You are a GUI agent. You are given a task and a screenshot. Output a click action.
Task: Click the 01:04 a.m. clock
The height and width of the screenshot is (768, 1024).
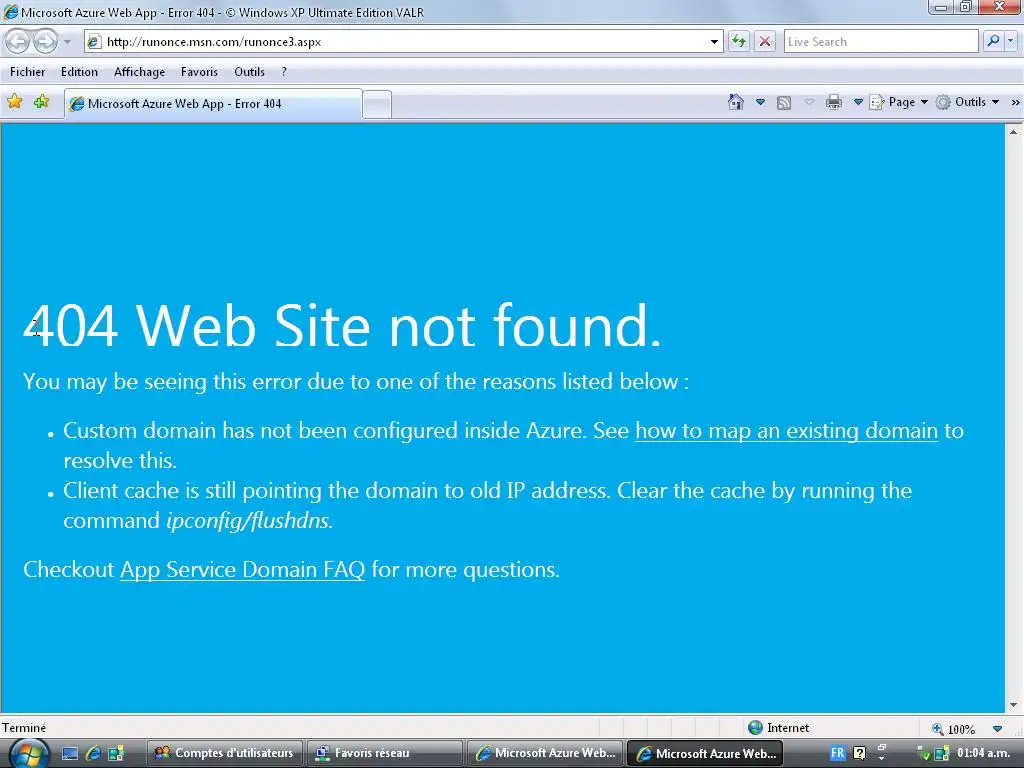[983, 754]
